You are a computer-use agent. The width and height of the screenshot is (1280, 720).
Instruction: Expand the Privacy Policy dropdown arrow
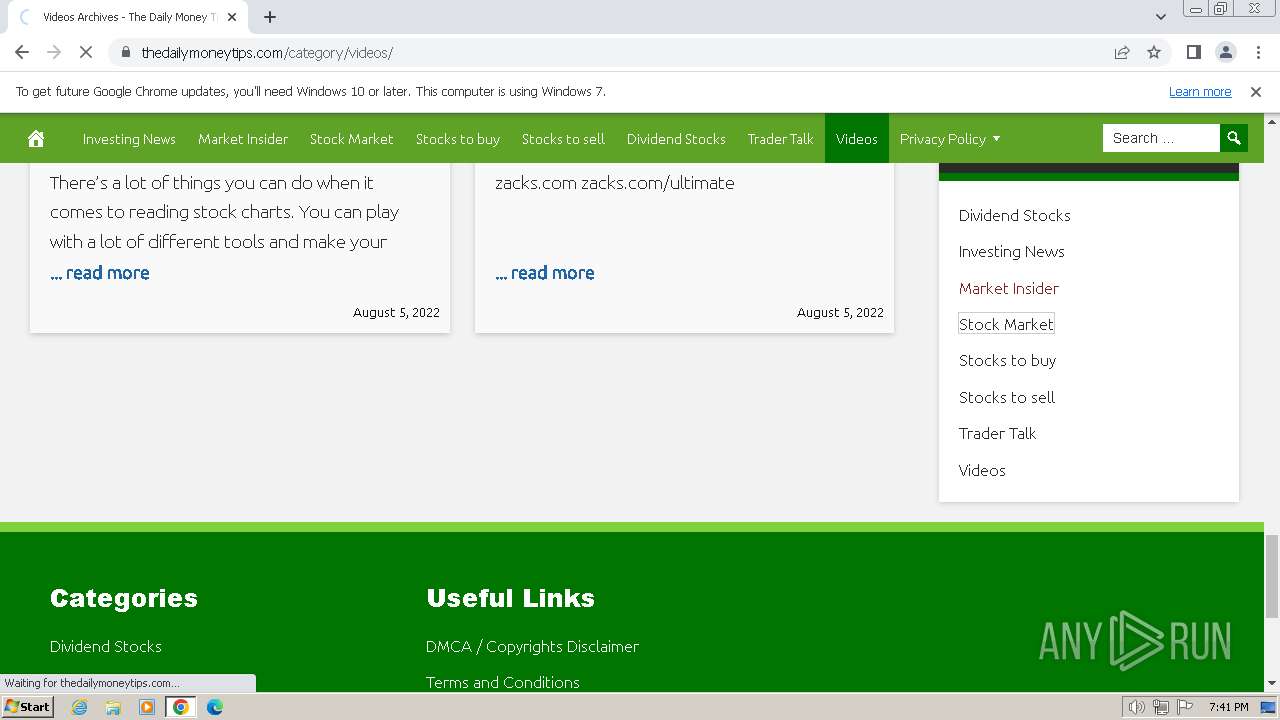point(996,139)
